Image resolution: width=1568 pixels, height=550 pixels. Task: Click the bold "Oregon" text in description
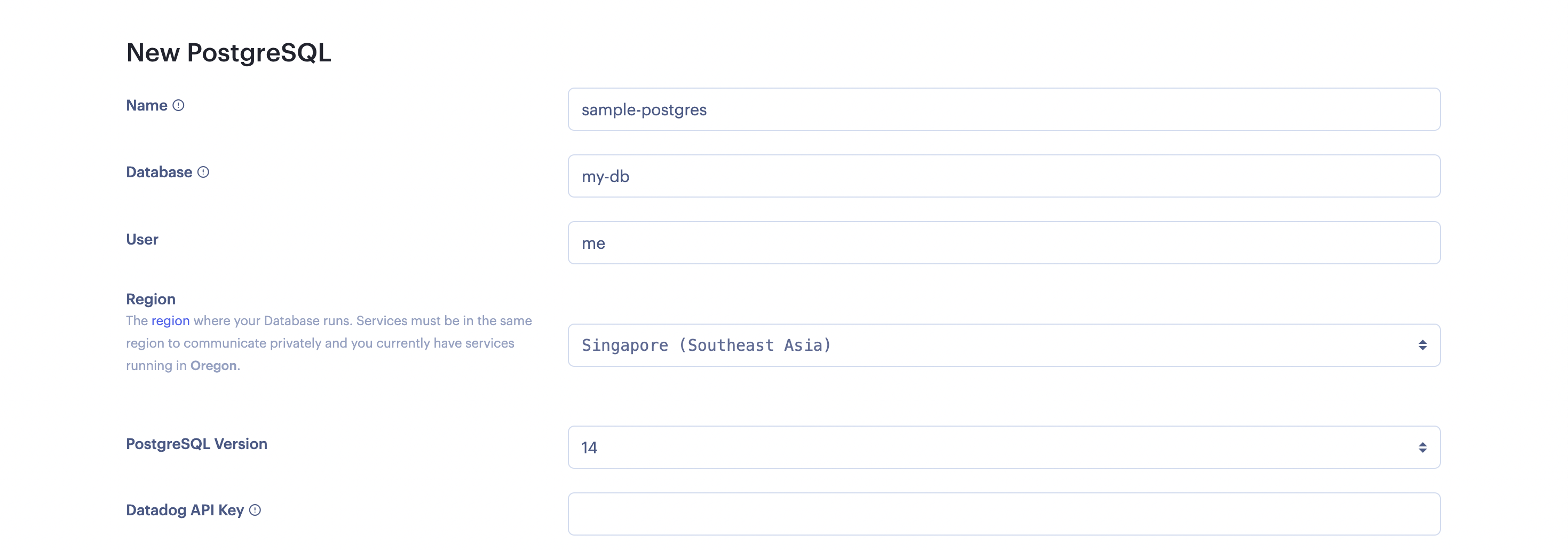pos(213,366)
